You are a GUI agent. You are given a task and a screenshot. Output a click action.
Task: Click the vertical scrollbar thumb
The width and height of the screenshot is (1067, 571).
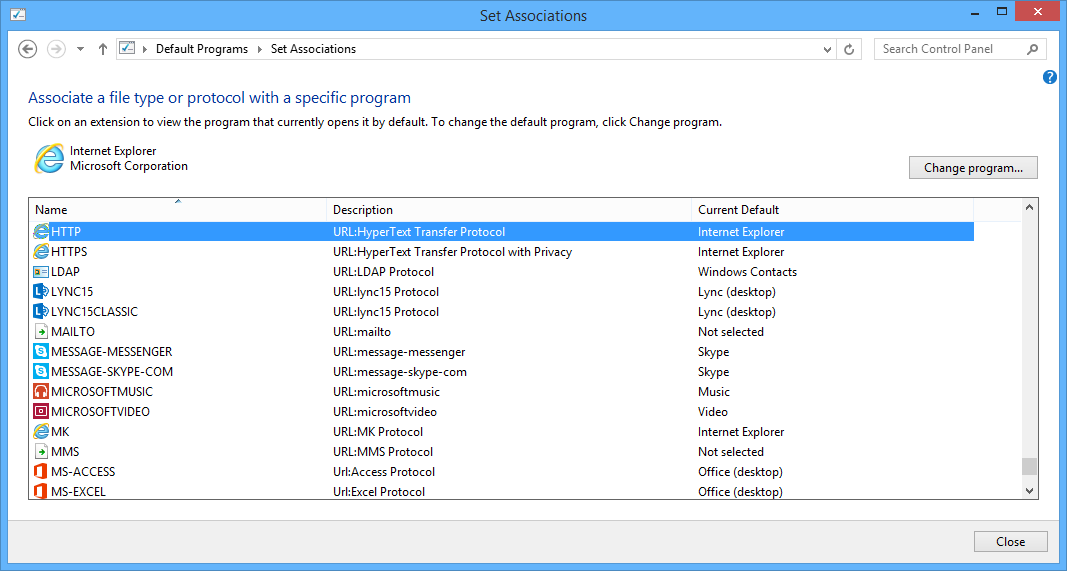(x=1029, y=466)
